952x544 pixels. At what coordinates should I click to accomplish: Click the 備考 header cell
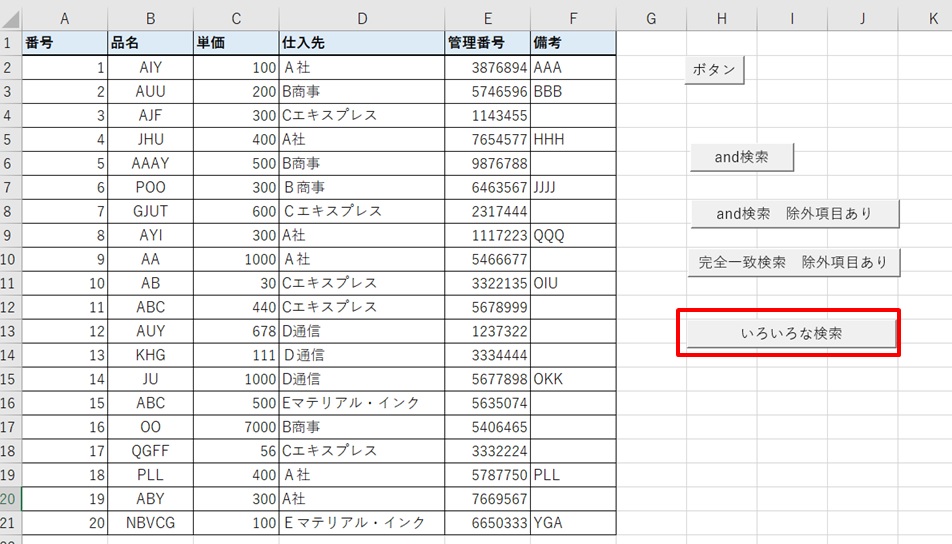tap(573, 43)
